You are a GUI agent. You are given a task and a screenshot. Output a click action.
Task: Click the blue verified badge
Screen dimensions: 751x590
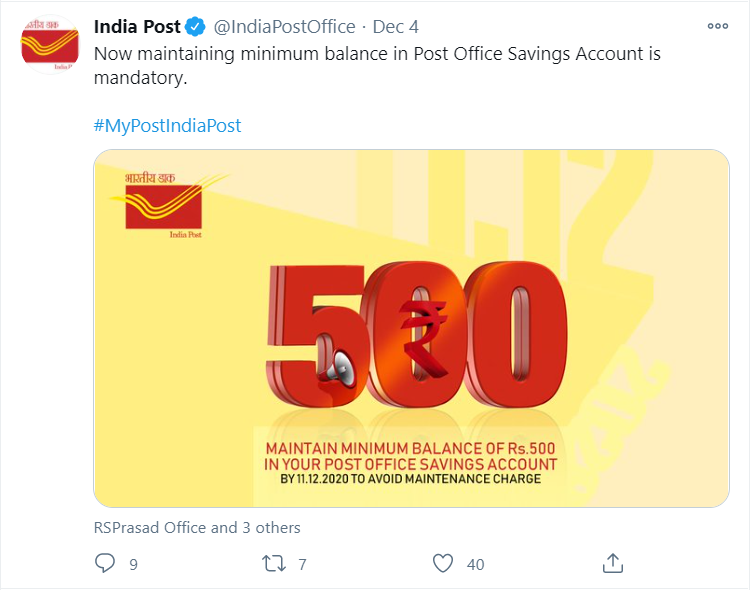(196, 26)
